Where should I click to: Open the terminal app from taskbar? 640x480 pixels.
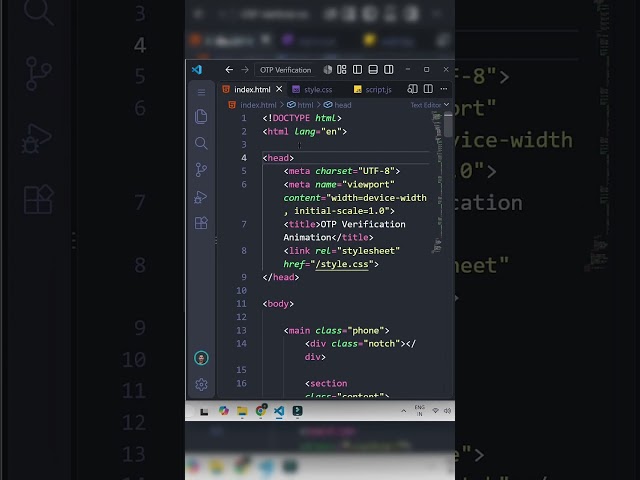click(298, 411)
